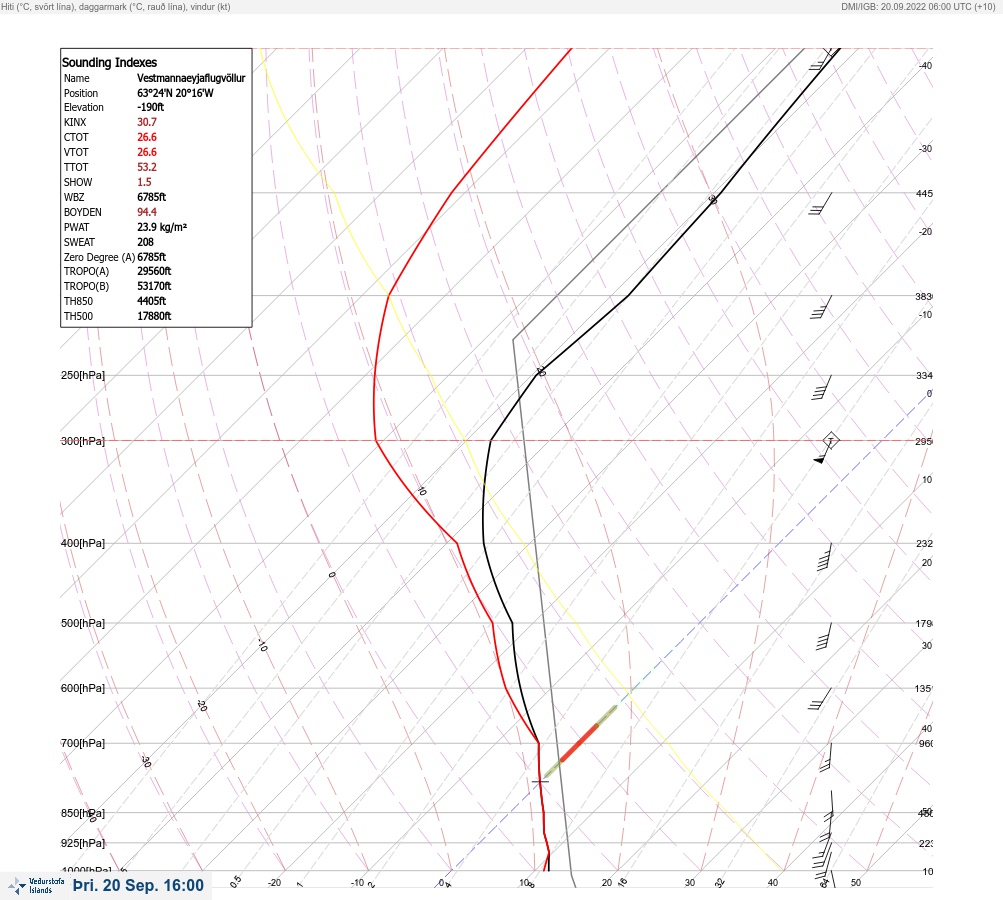
Task: Click the 400[hPa] pressure label
Action: click(x=83, y=543)
